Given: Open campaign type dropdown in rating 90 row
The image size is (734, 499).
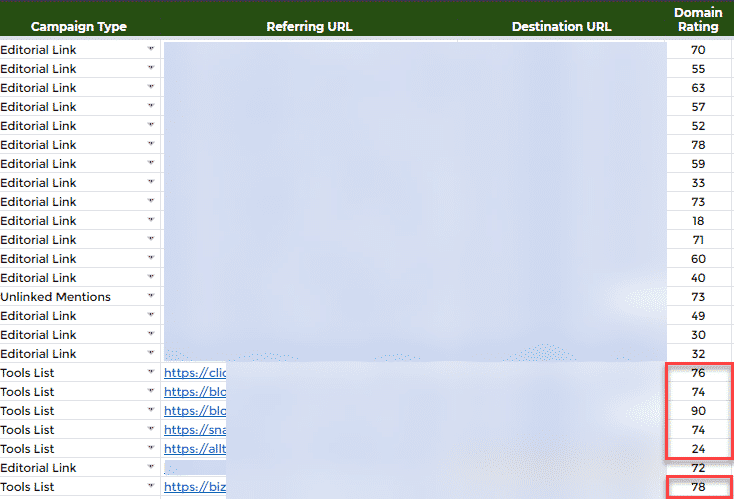Looking at the screenshot, I should pyautogui.click(x=151, y=411).
